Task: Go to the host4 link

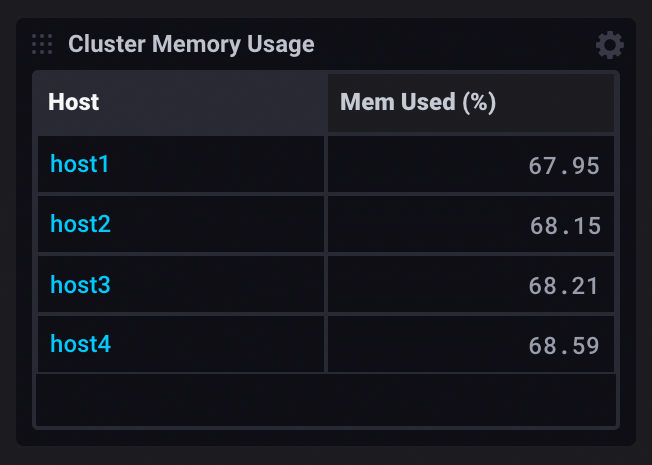Action: (x=80, y=345)
